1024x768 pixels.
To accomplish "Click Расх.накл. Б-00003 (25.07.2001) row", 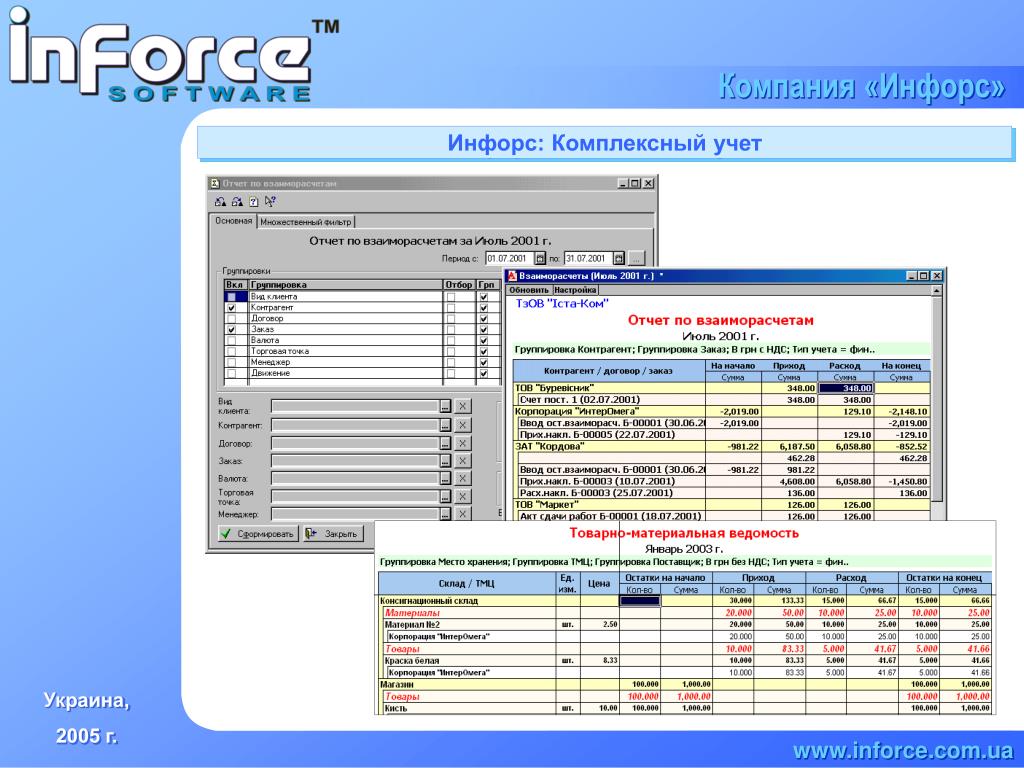I will point(722,493).
